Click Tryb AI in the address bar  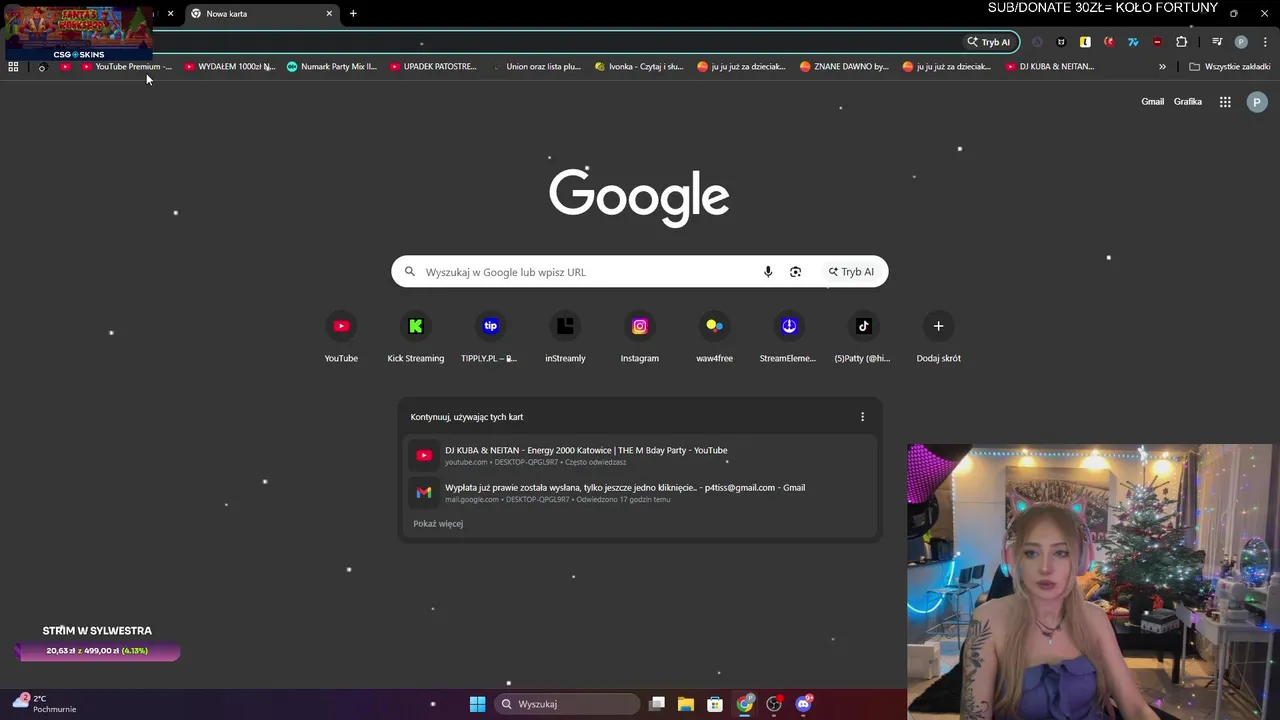click(988, 42)
